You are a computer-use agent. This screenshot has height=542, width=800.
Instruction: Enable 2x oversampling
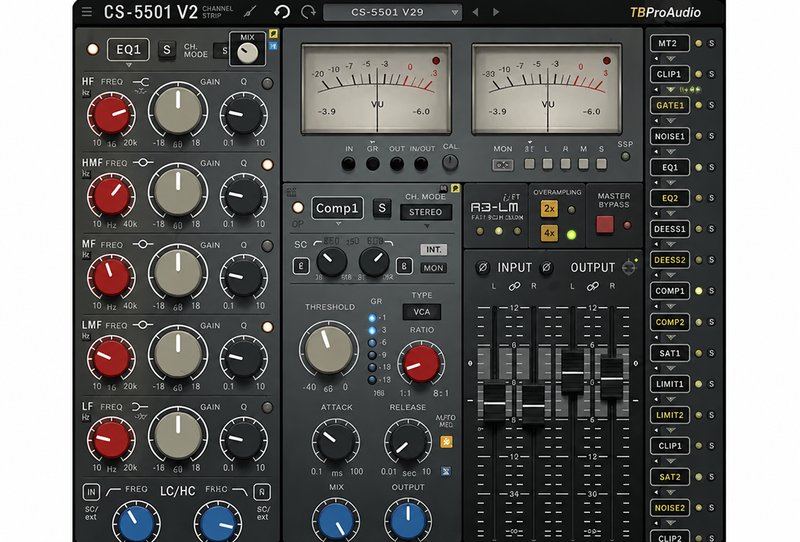pos(549,208)
